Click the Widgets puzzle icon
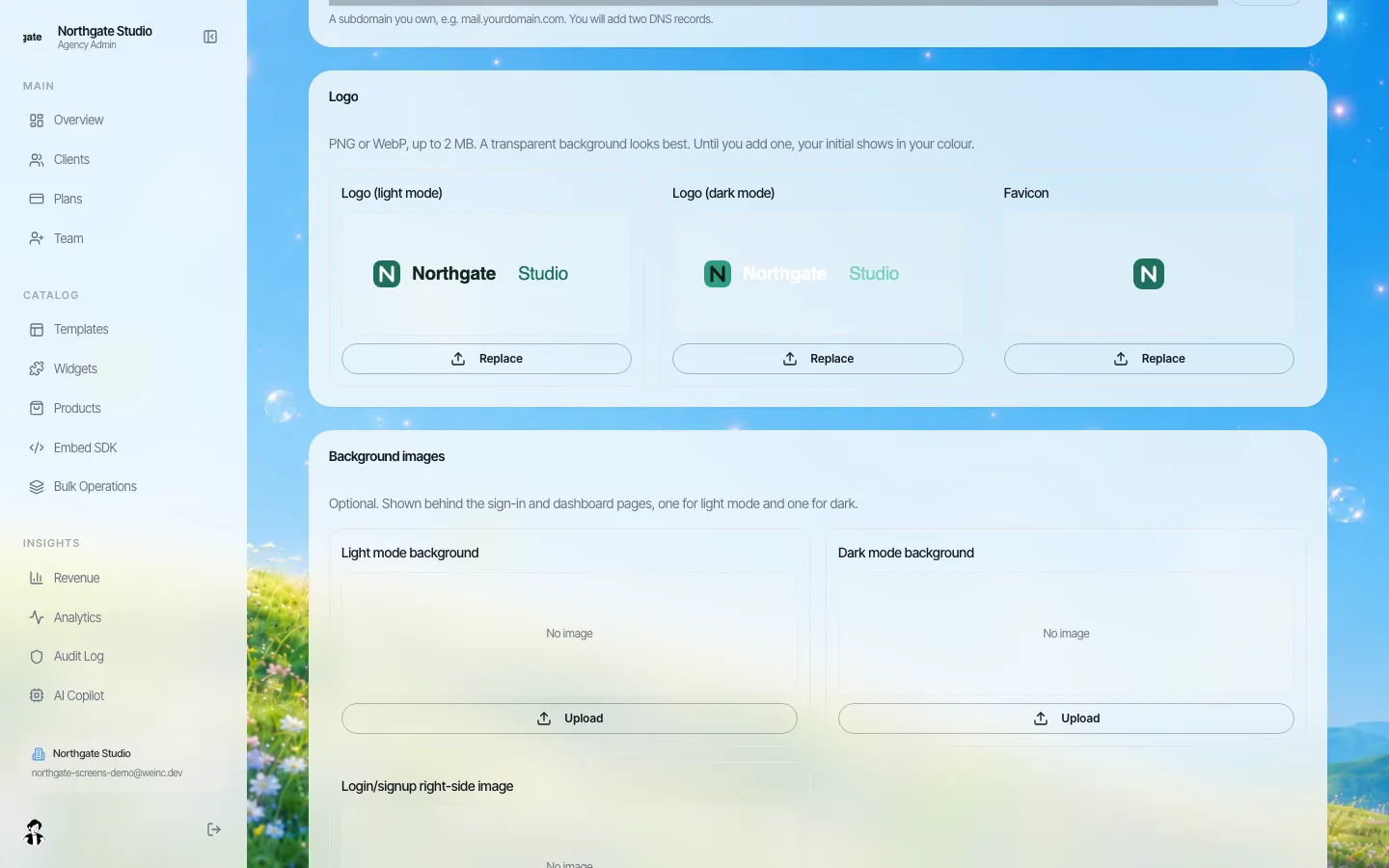This screenshot has width=1389, height=868. pyautogui.click(x=37, y=369)
